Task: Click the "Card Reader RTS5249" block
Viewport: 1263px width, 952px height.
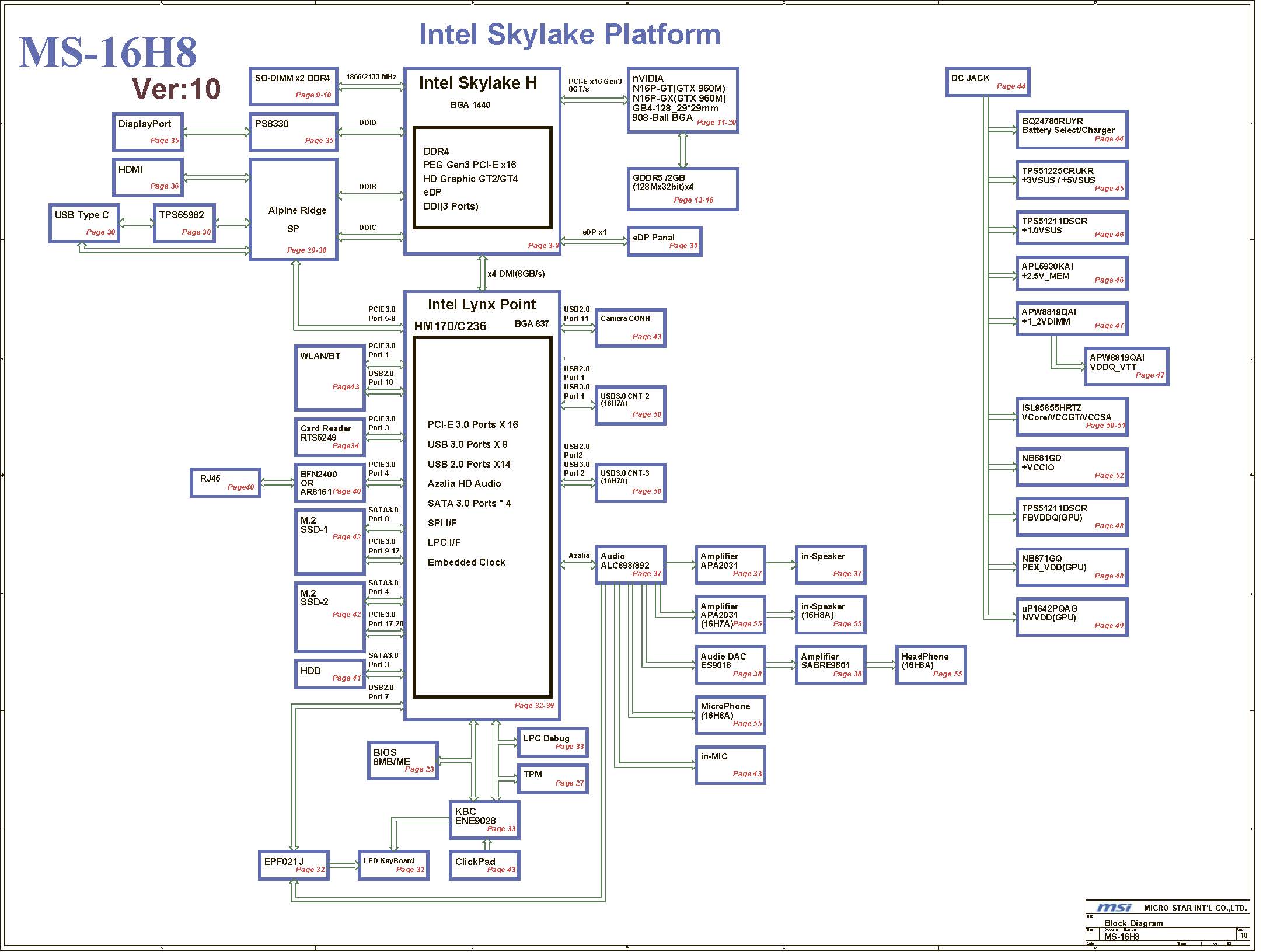Action: pyautogui.click(x=330, y=437)
